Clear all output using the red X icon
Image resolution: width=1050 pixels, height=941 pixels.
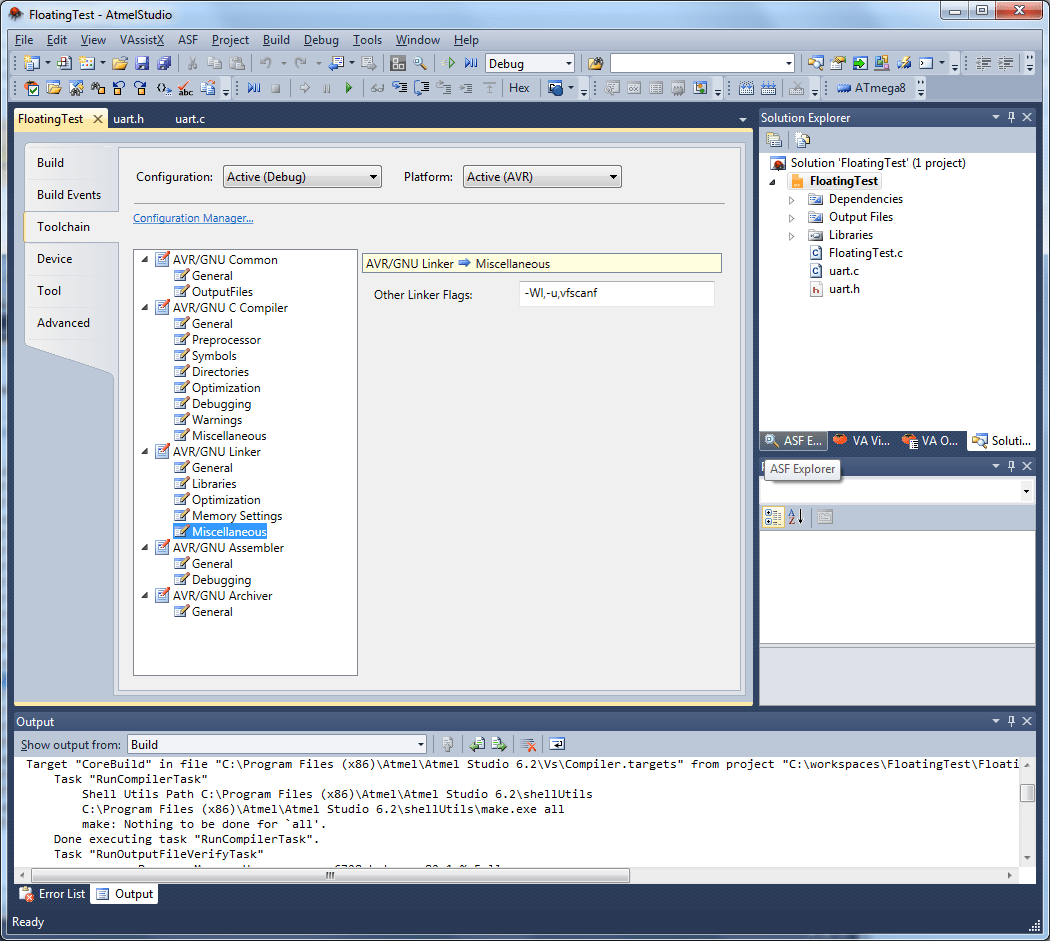(527, 744)
